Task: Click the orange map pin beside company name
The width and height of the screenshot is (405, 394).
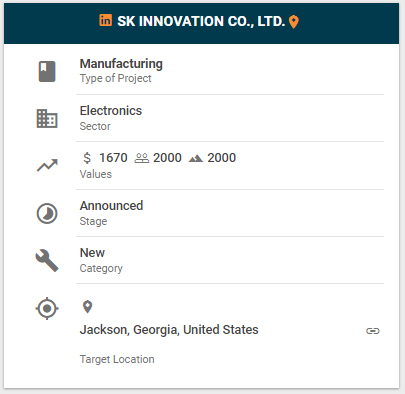Action: [x=294, y=22]
